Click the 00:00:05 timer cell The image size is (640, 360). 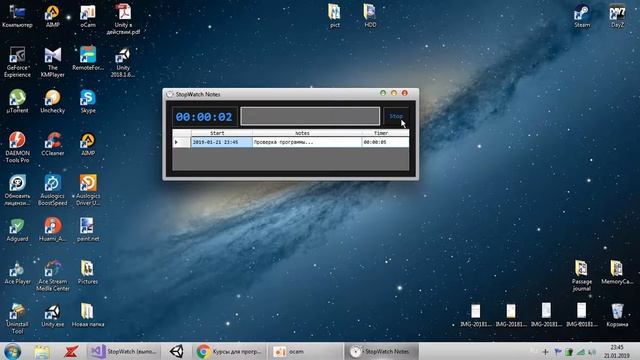385,142
